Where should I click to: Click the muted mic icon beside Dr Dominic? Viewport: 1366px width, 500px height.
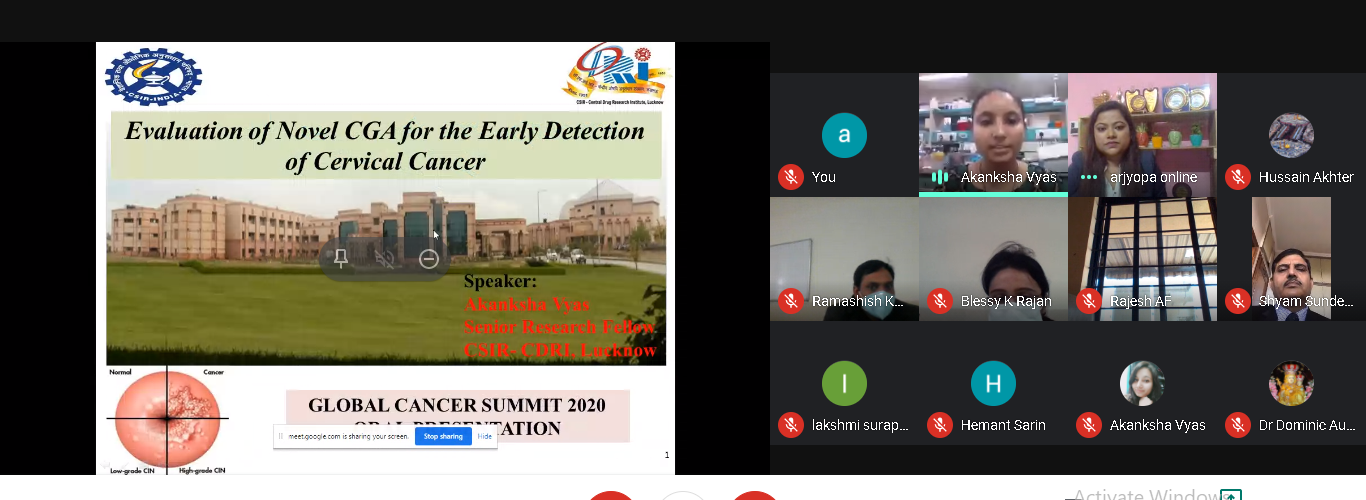(1238, 425)
